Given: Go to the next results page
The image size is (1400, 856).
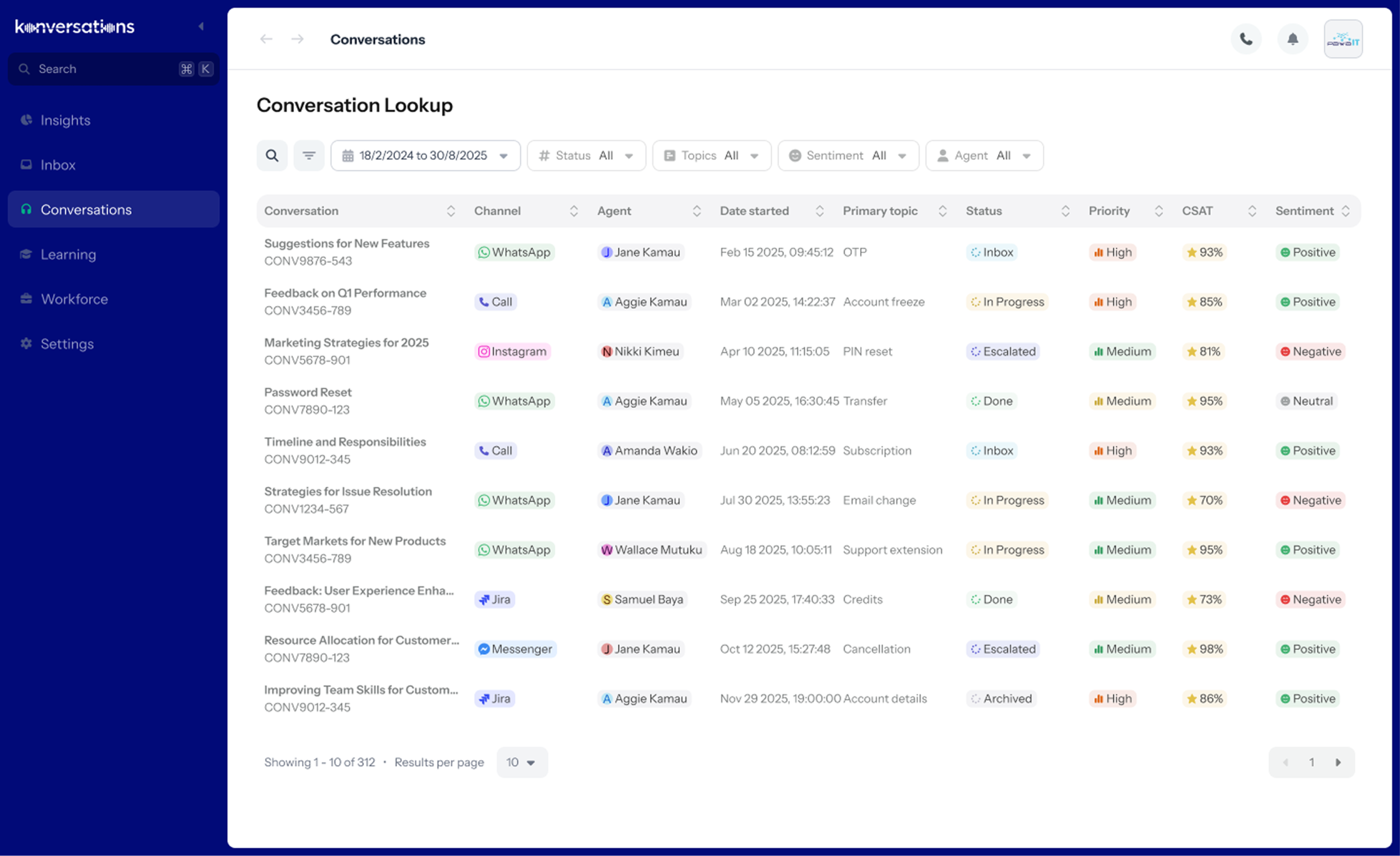Looking at the screenshot, I should click(x=1338, y=762).
